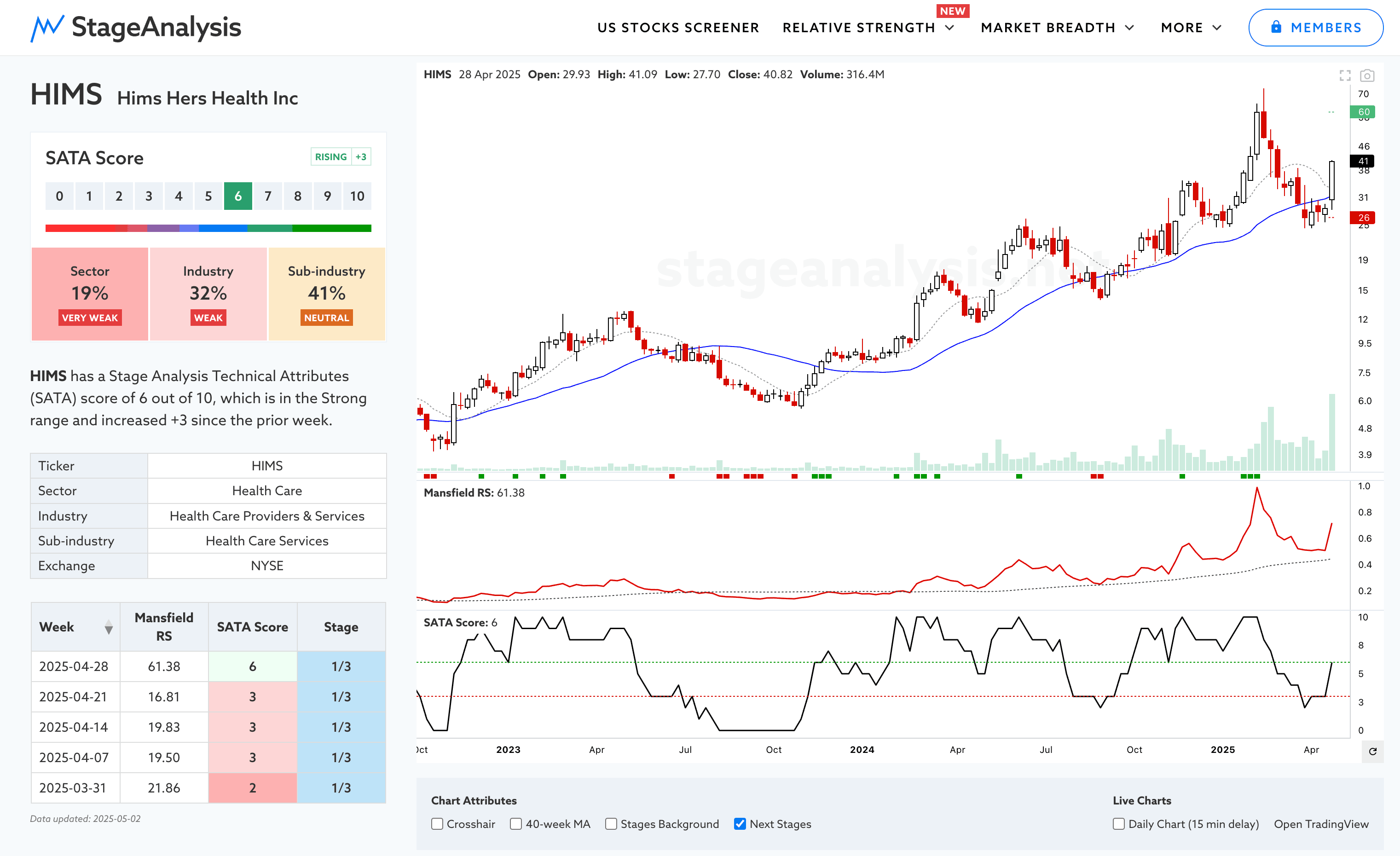Click the Sub-industry 41% Neutral tile
Viewport: 1400px width, 856px height.
coord(327,294)
